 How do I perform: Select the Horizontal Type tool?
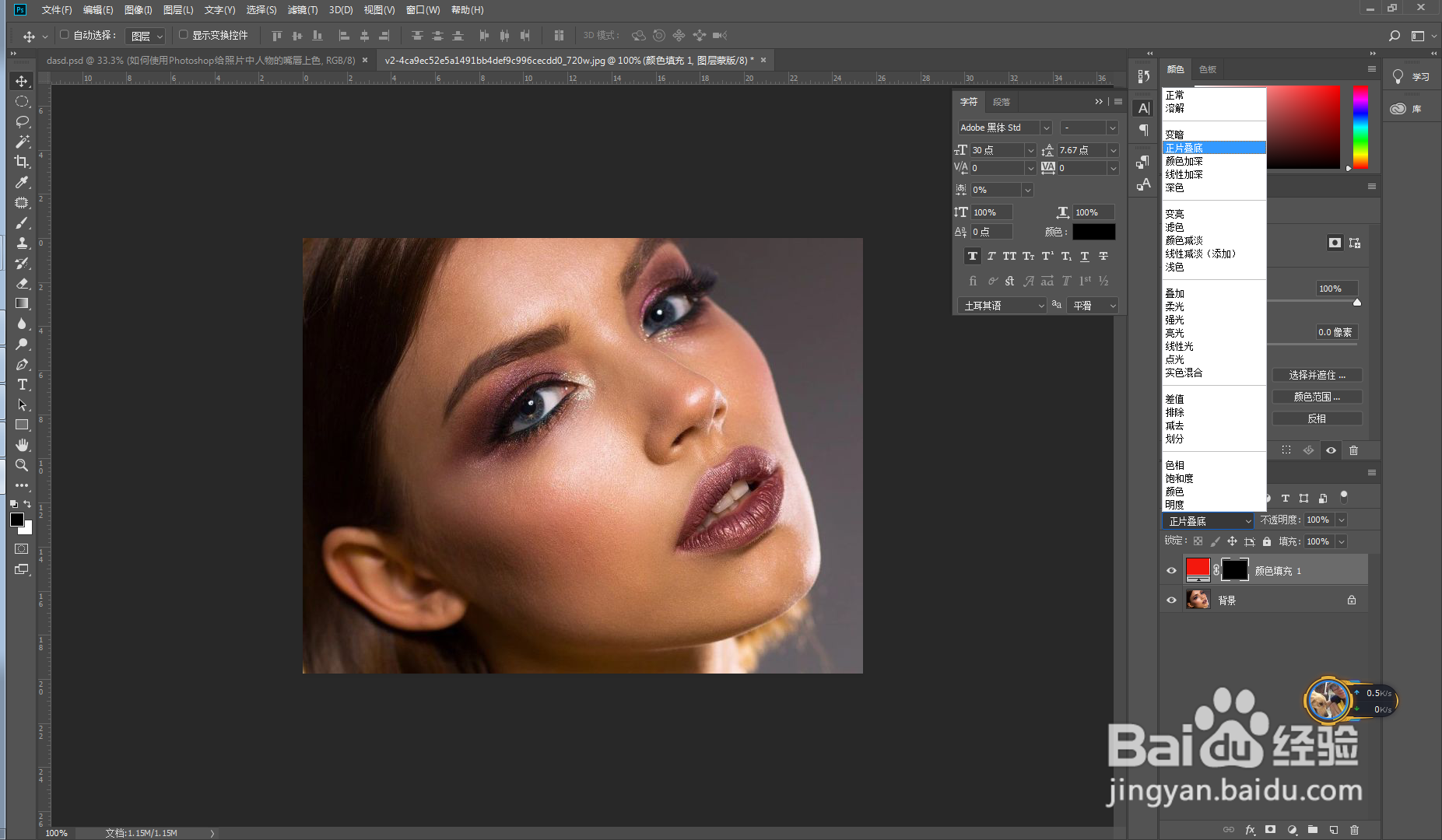coord(22,384)
